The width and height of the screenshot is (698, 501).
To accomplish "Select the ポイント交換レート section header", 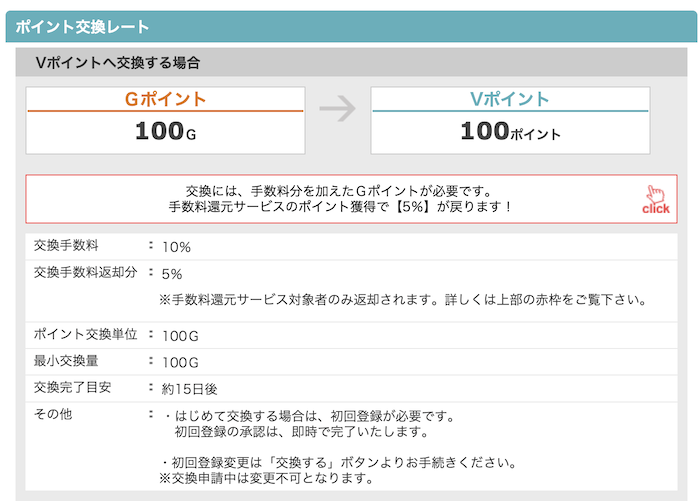I will [83, 26].
